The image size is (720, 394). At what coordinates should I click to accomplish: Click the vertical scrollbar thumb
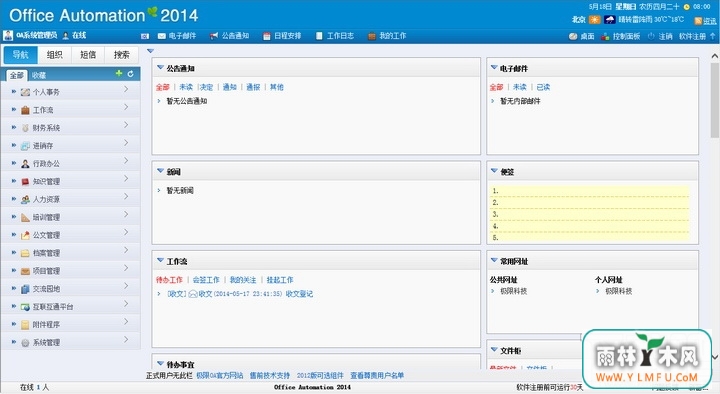714,100
